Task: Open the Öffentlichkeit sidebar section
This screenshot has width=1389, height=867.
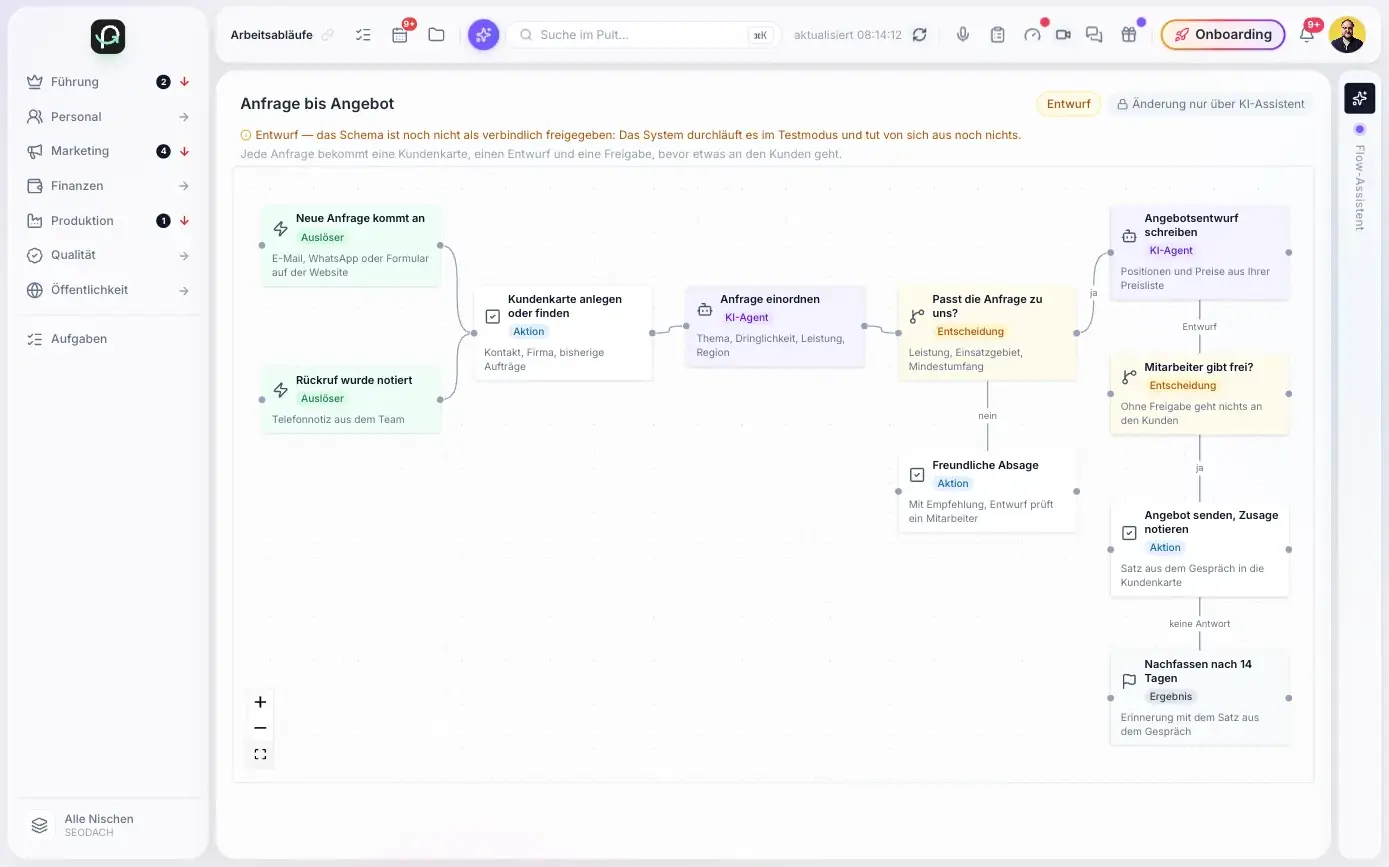Action: point(108,290)
